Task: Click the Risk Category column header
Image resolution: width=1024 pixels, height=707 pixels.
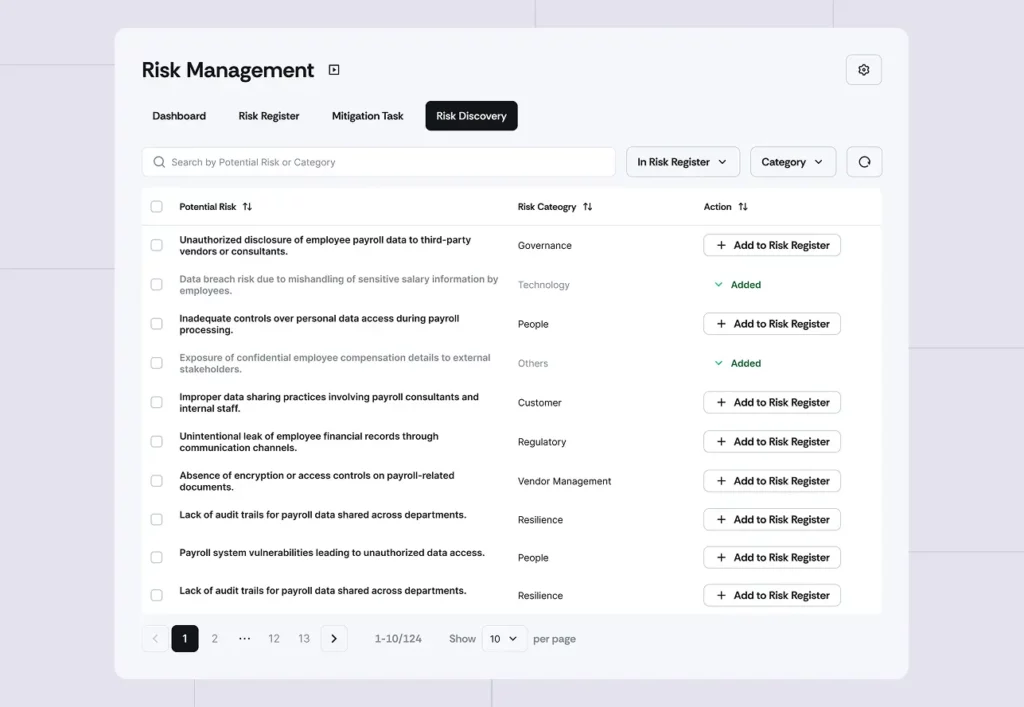Action: coord(547,206)
